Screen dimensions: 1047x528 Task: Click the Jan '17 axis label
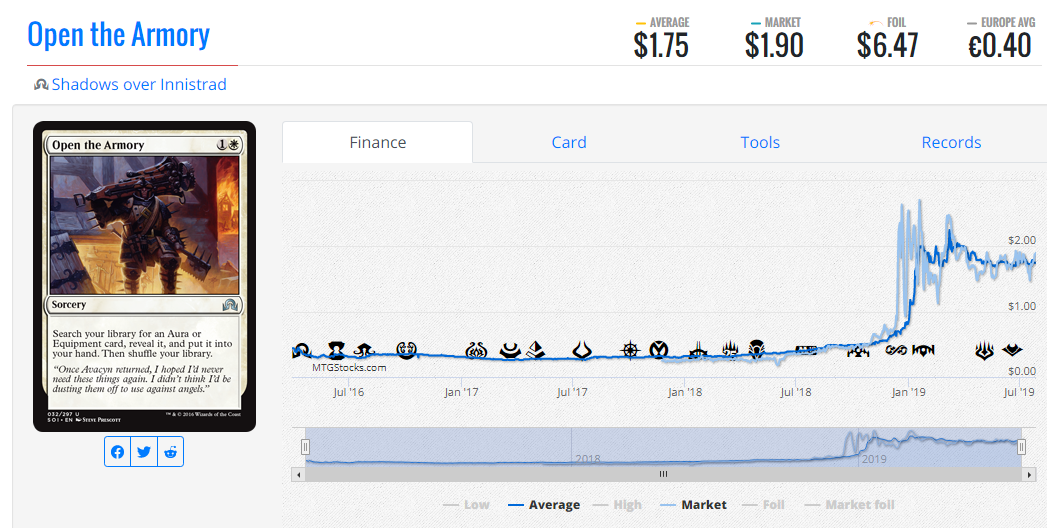click(x=461, y=392)
